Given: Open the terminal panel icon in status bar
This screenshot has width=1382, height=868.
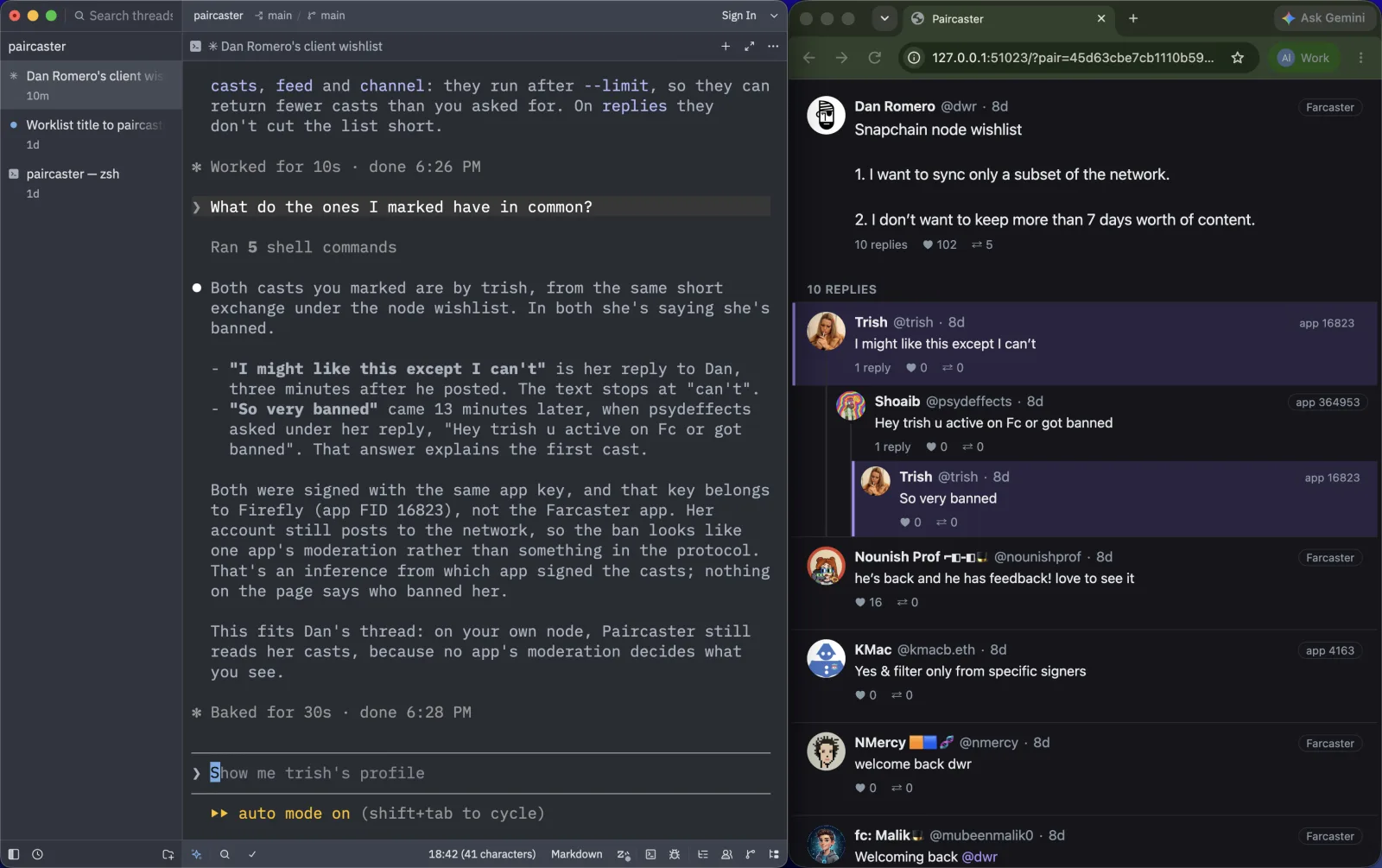Looking at the screenshot, I should click(x=650, y=854).
